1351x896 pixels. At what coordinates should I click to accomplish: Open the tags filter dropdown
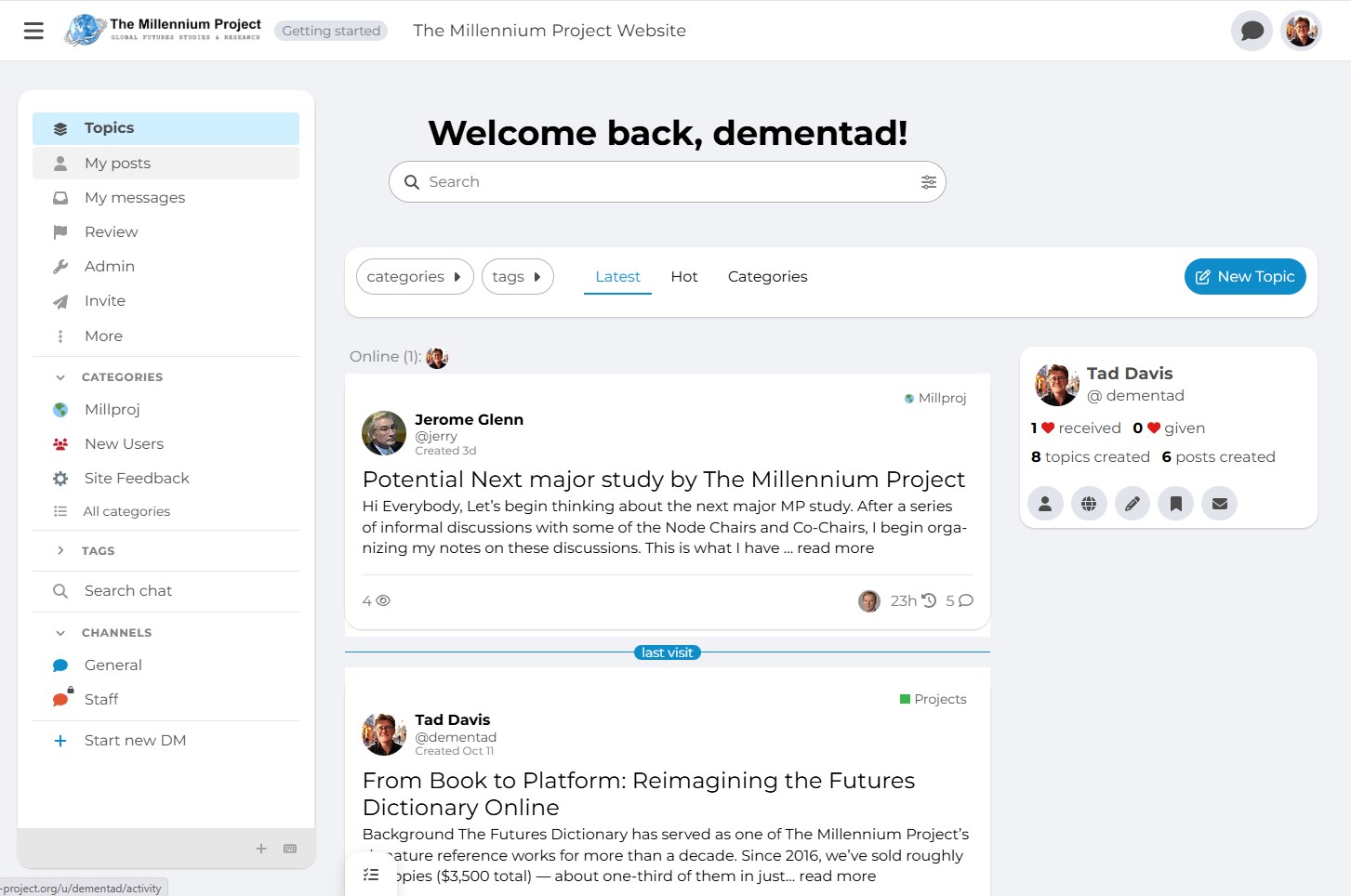pos(517,277)
